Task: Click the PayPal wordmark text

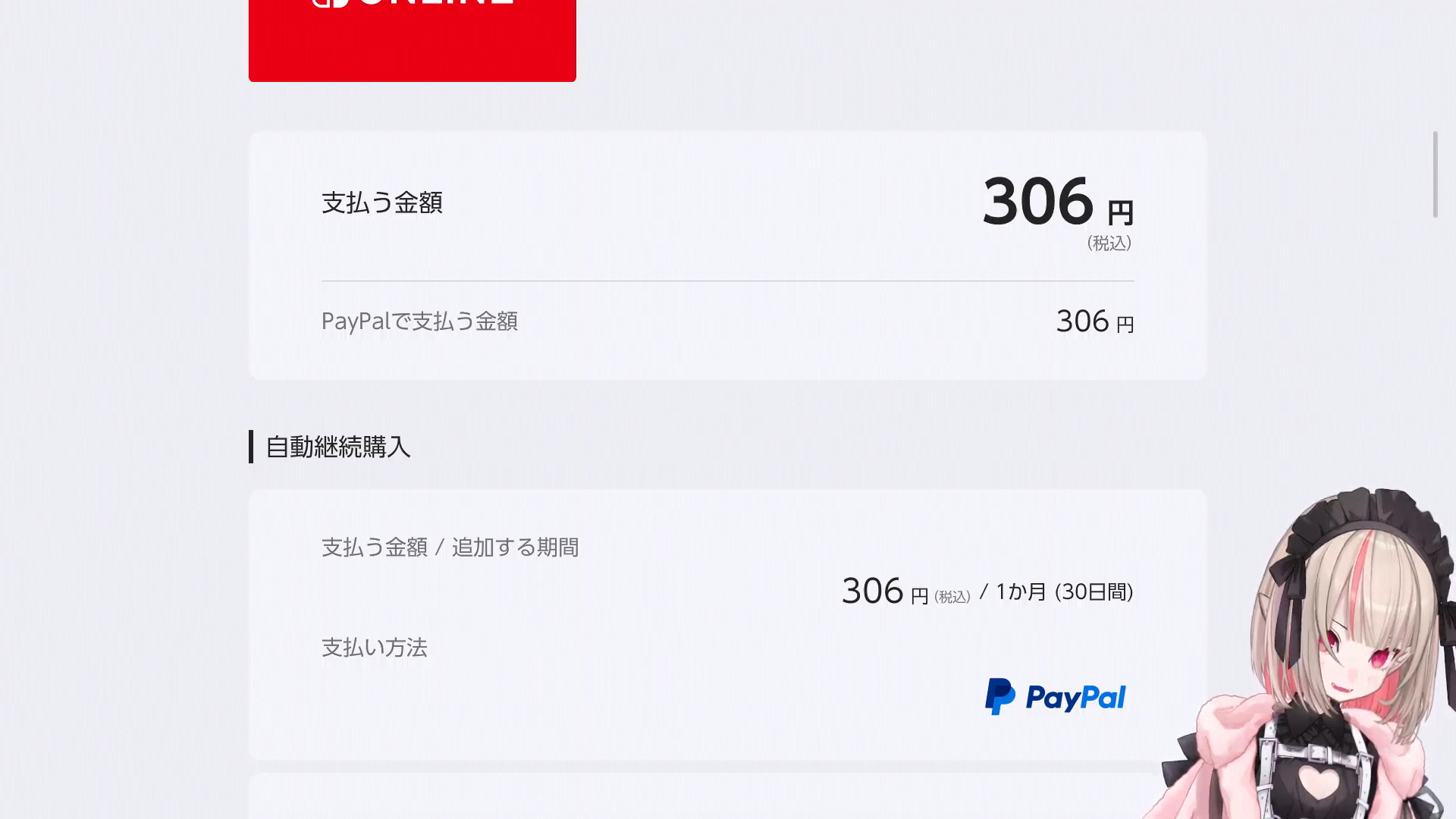Action: [1075, 698]
